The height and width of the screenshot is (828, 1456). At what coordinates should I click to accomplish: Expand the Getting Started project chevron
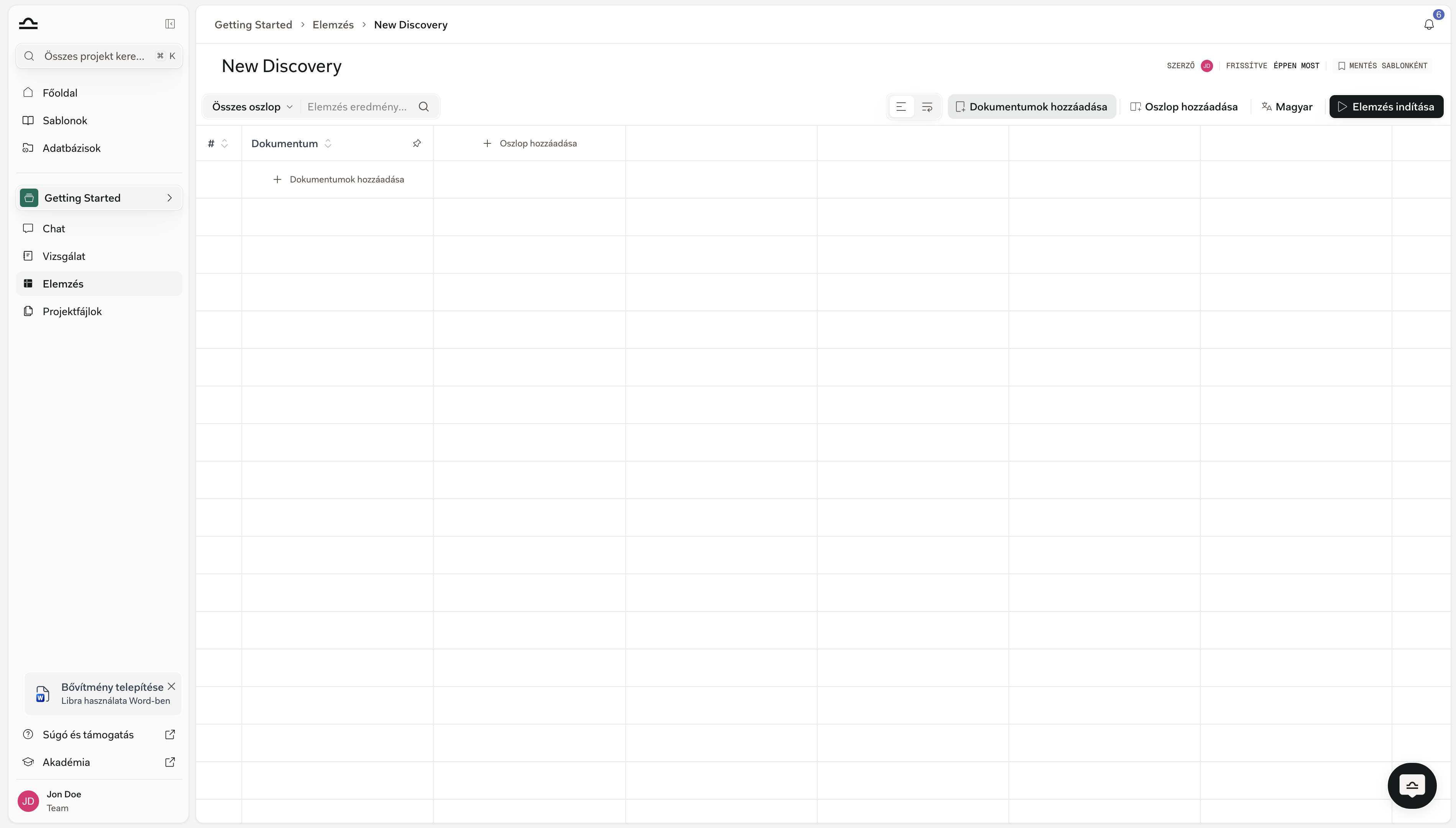coord(169,198)
